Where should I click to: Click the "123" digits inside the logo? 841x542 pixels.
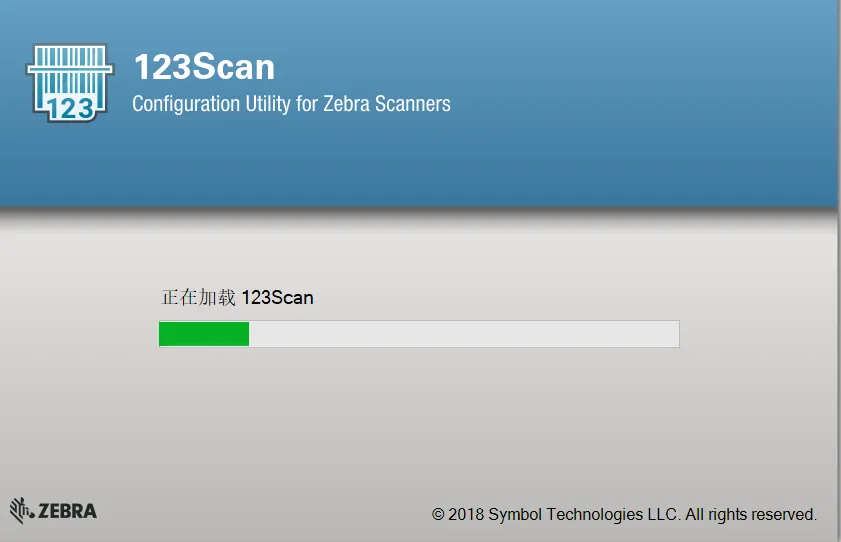pos(70,107)
